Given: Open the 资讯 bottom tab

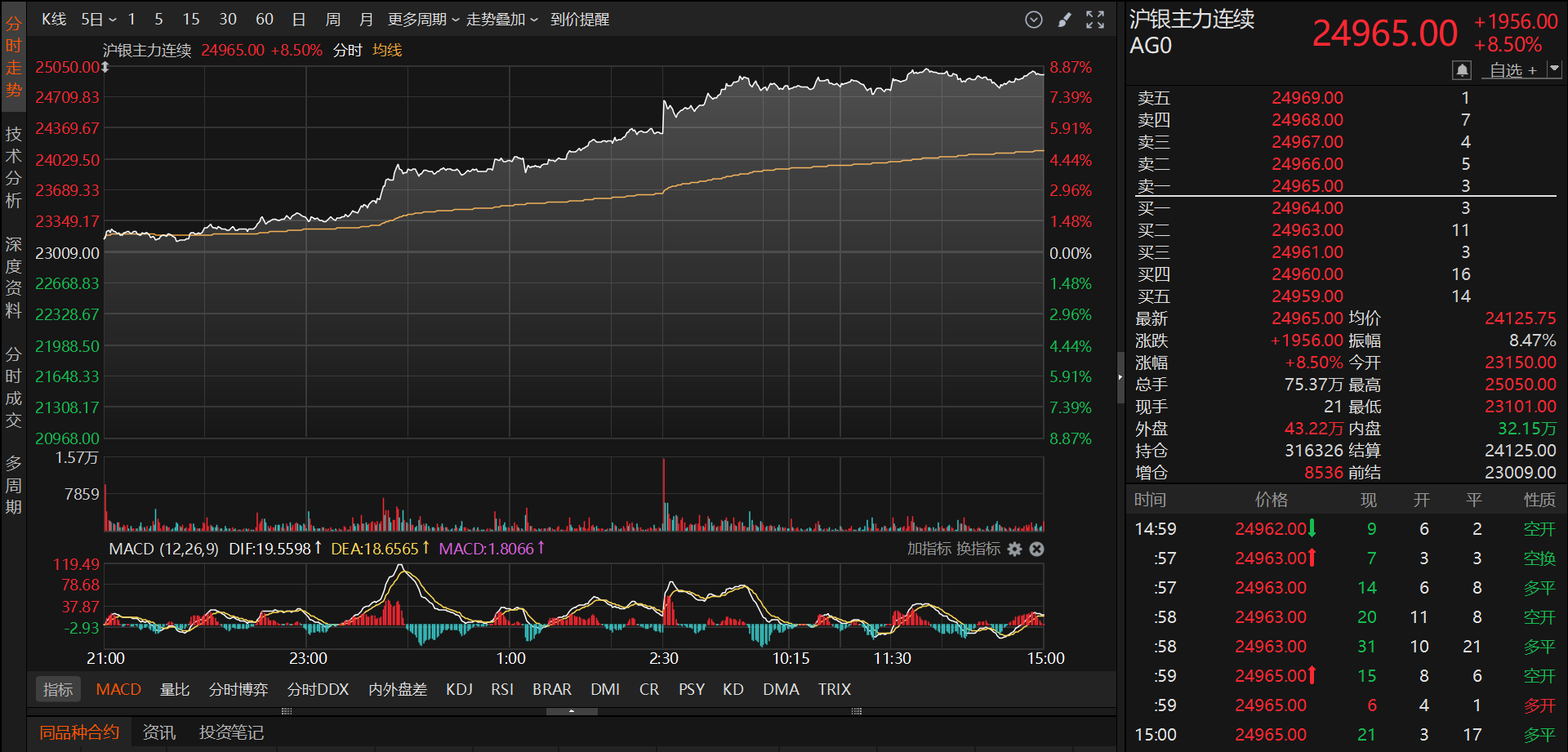Looking at the screenshot, I should point(159,732).
